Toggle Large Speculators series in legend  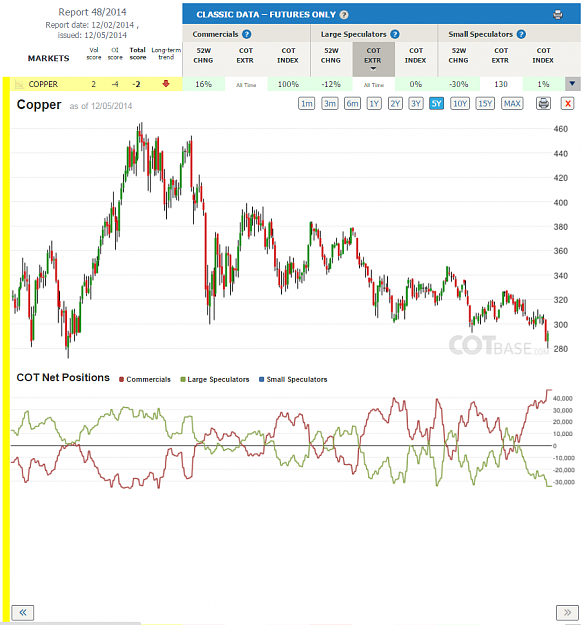tap(215, 379)
